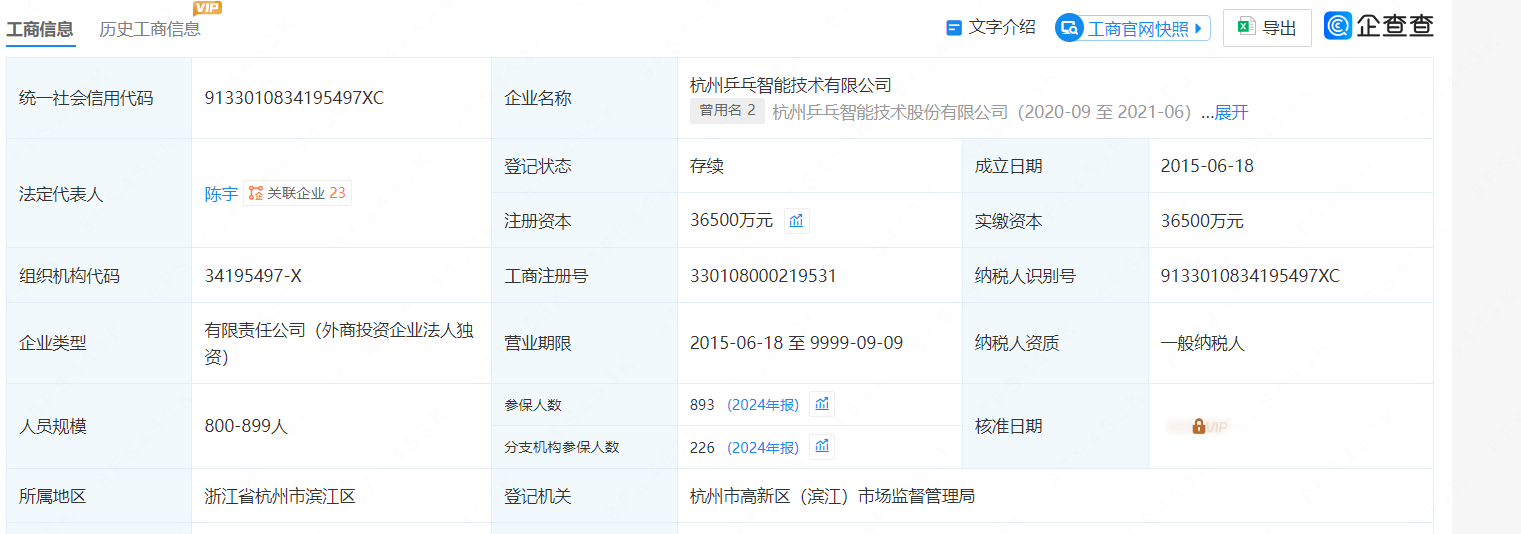Click the 工商注册号 label cell
Screen dimensions: 1521x534
coord(584,275)
